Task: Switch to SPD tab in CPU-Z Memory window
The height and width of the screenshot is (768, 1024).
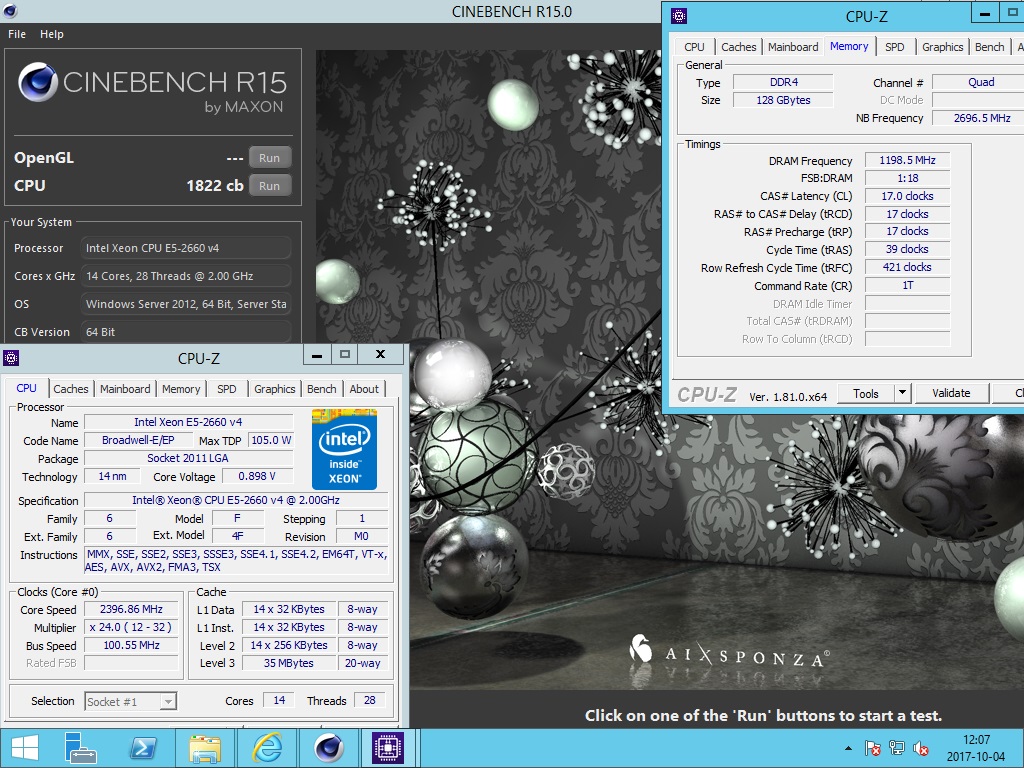Action: coord(895,47)
